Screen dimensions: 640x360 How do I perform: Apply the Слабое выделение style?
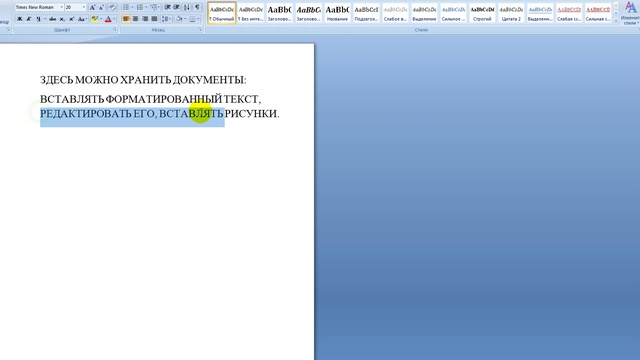tap(395, 13)
